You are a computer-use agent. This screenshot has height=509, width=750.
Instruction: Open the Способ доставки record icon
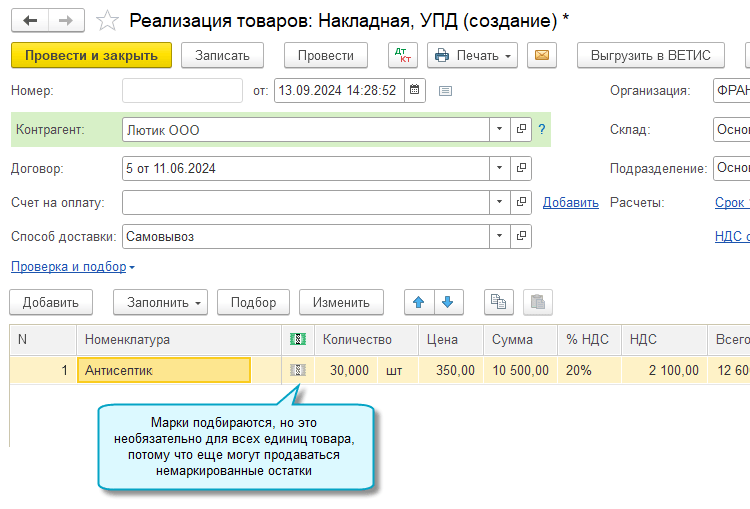coord(521,236)
